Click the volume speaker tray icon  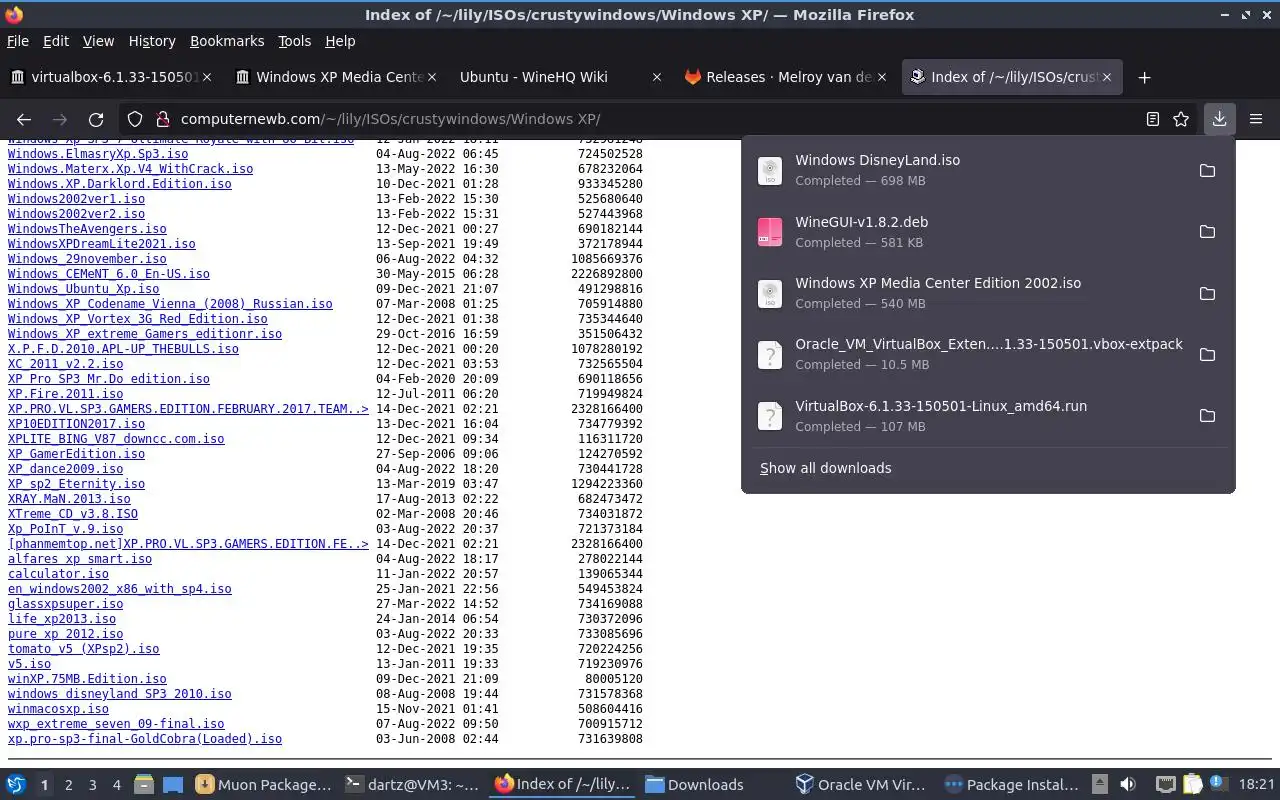pyautogui.click(x=1127, y=785)
